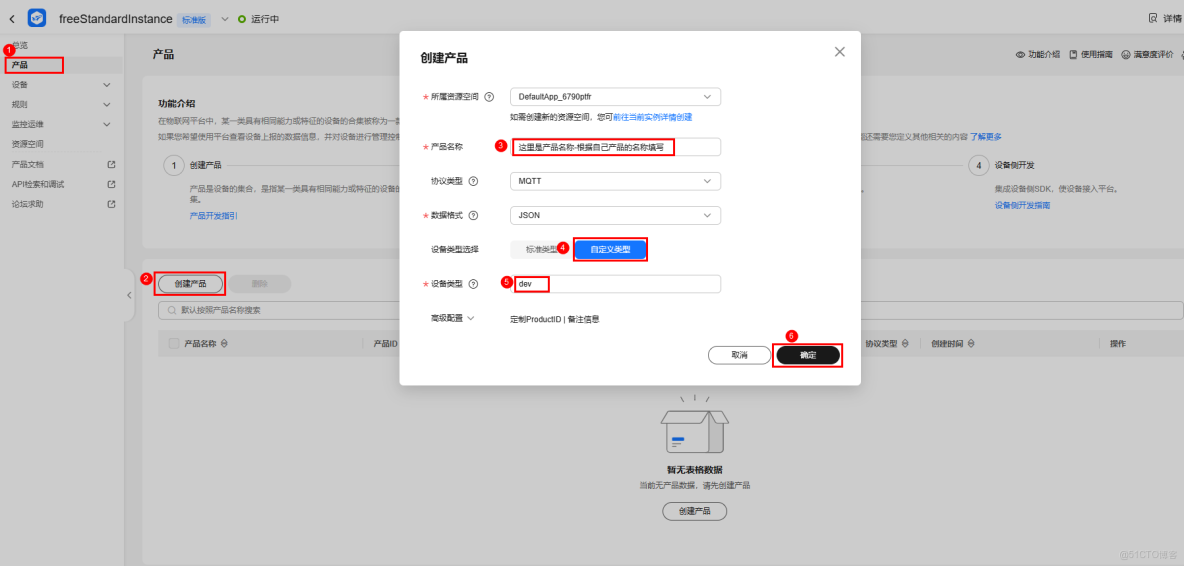Click the 功能介绍 eye icon
1184x566 pixels.
(x=1019, y=55)
